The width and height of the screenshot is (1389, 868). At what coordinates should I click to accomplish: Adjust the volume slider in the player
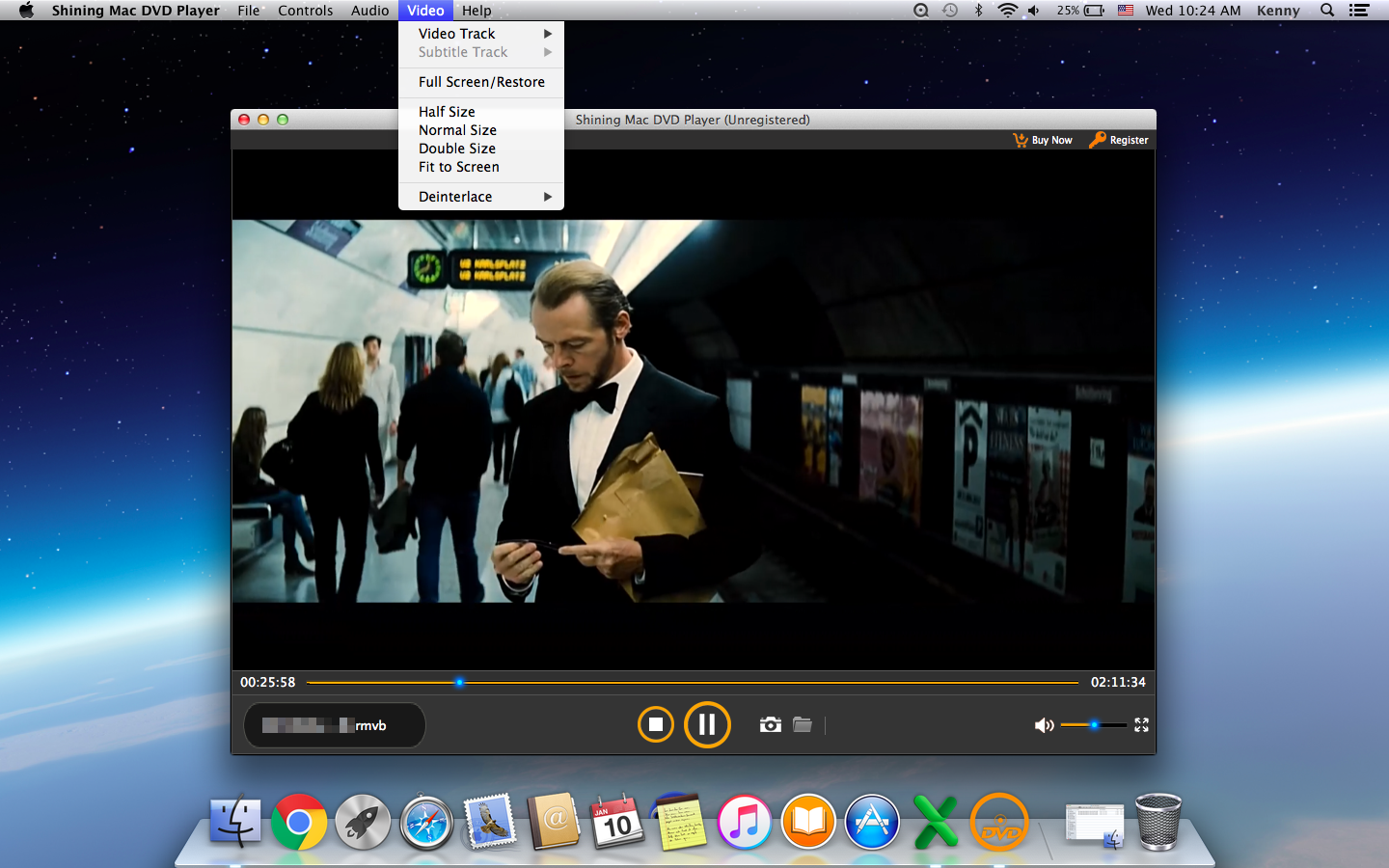(x=1094, y=724)
